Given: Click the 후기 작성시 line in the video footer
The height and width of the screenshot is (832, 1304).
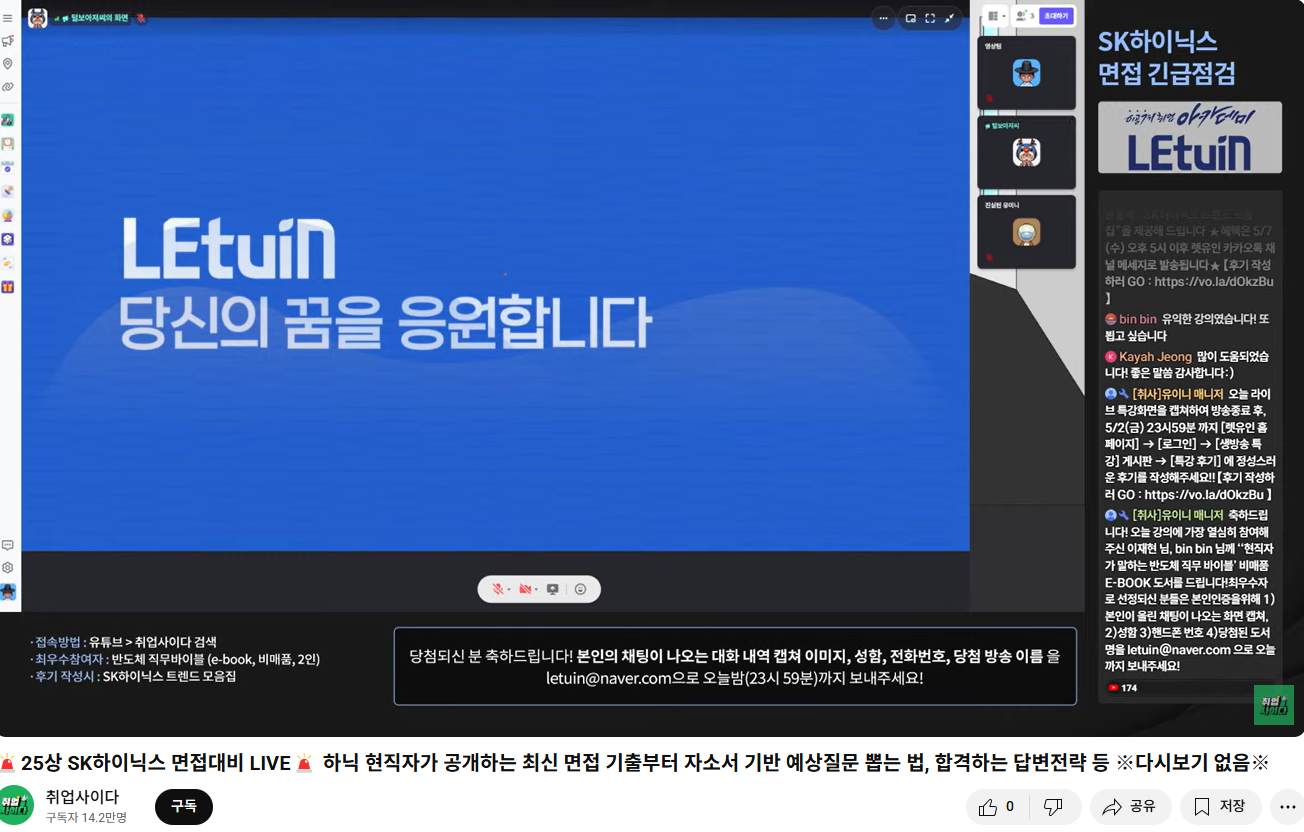Looking at the screenshot, I should [133, 676].
